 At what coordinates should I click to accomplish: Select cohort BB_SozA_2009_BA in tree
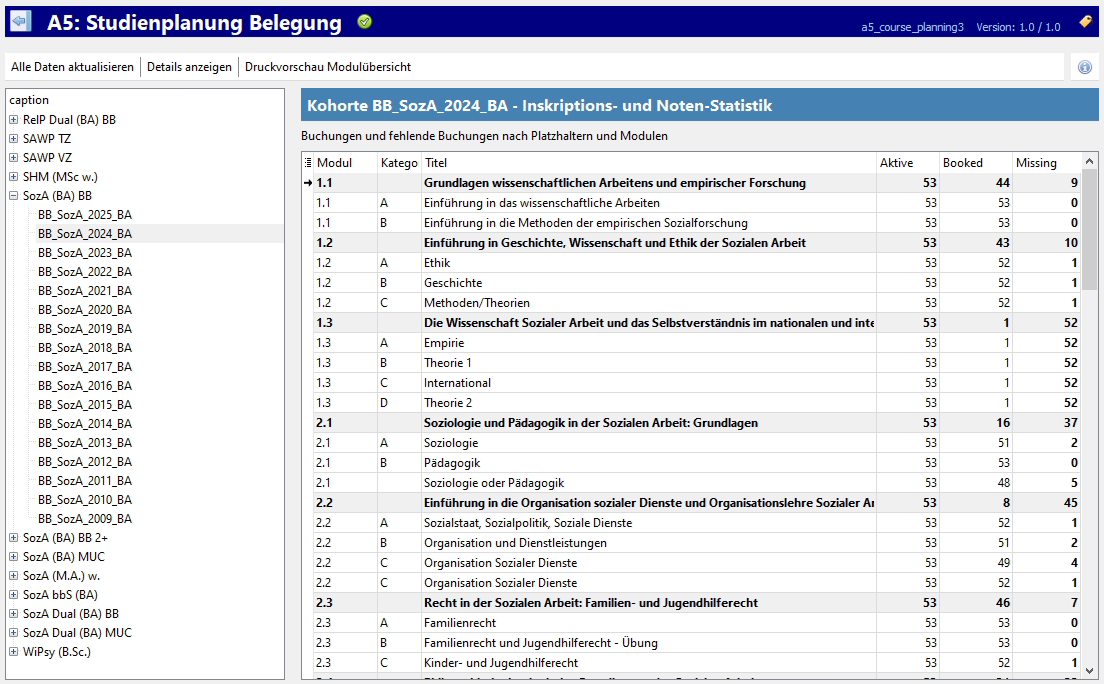pos(85,519)
